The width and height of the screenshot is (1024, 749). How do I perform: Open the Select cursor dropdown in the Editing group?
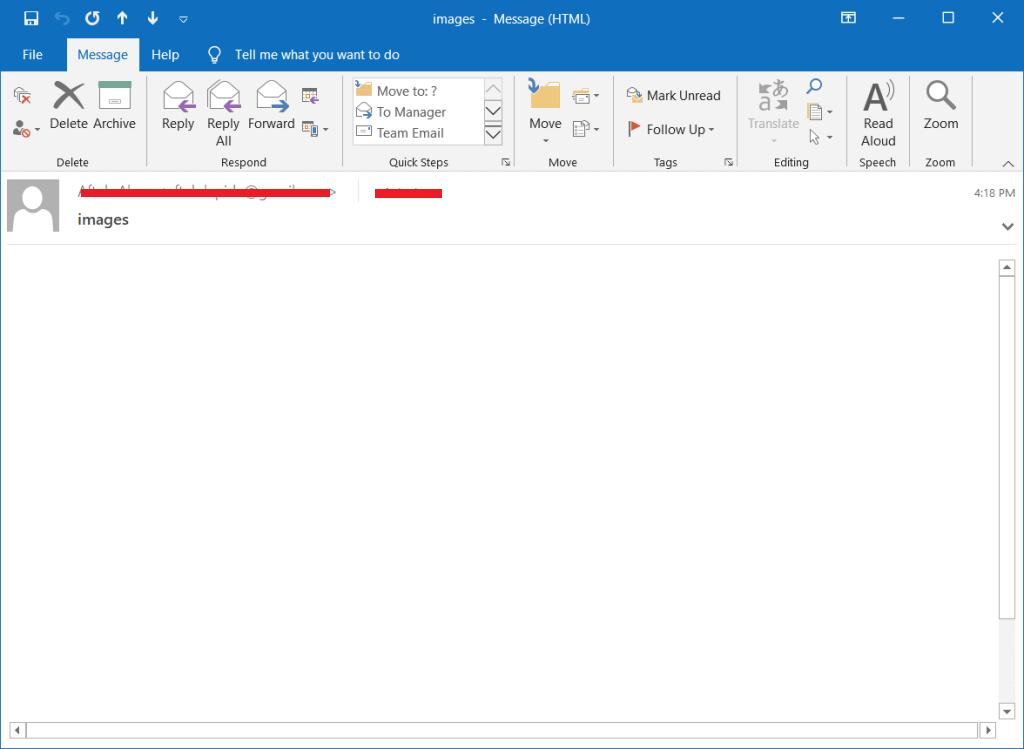point(820,137)
